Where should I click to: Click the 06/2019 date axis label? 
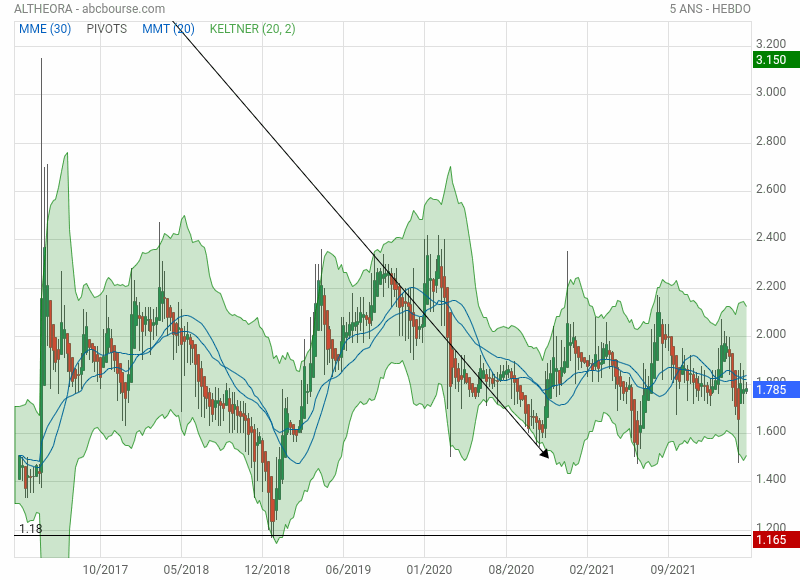(348, 569)
